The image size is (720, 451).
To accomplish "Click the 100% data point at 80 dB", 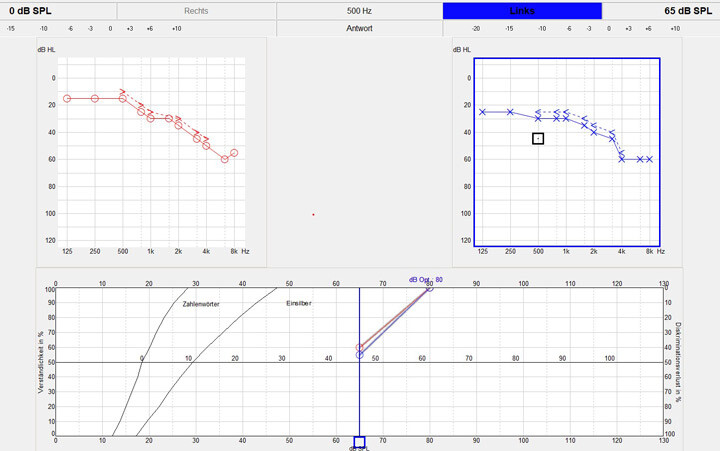I will tap(430, 288).
